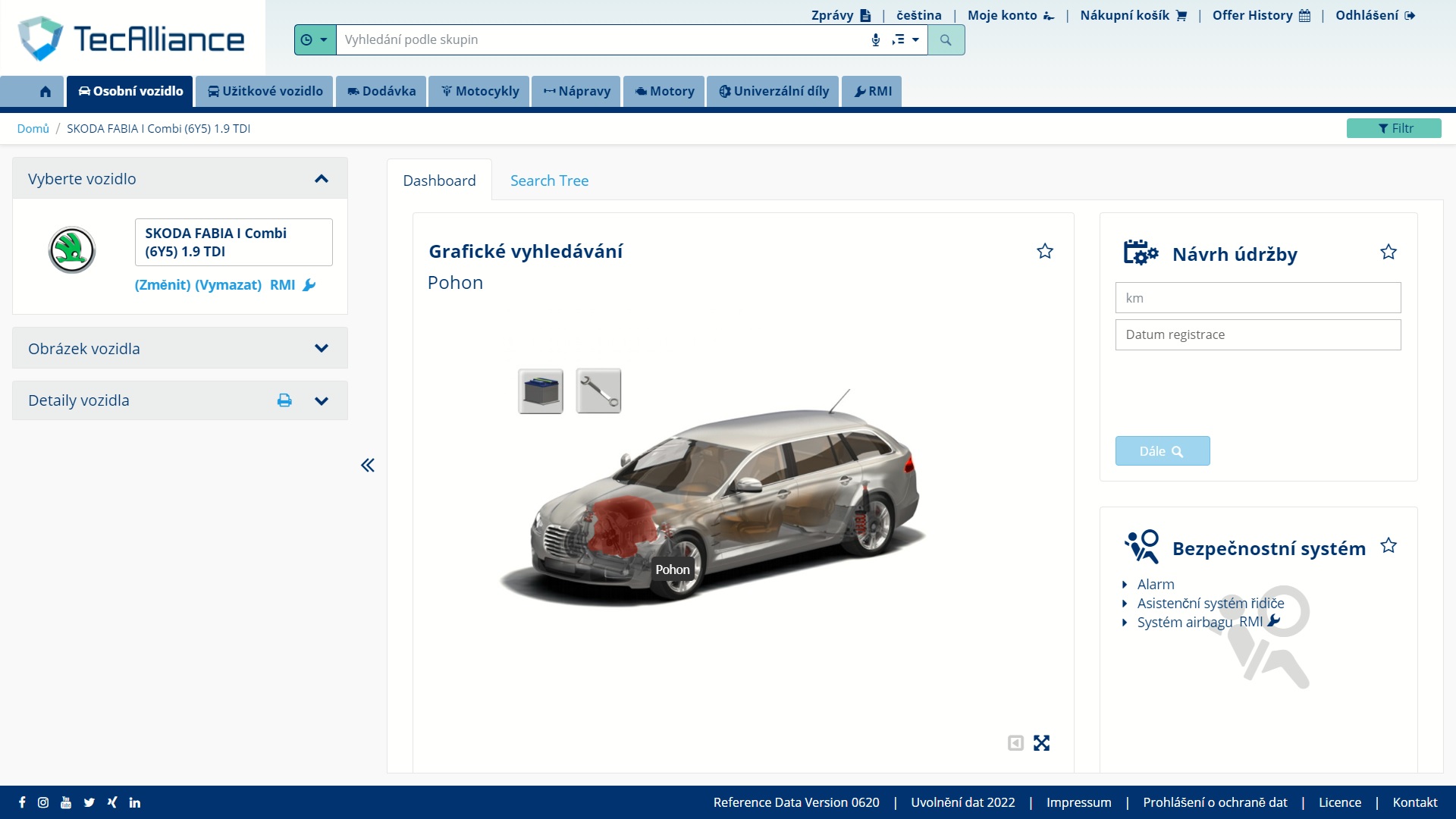
Task: Favorite the Návrh údržby widget star
Action: click(x=1389, y=252)
